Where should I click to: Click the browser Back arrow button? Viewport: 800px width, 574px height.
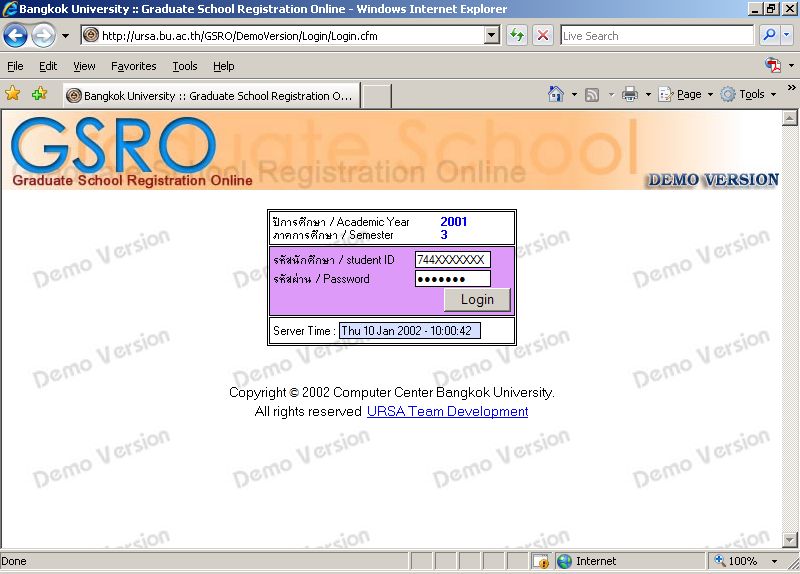15,36
